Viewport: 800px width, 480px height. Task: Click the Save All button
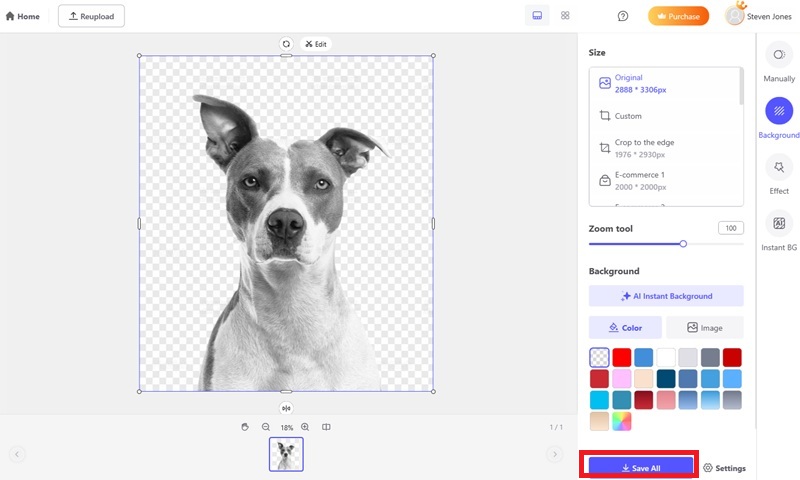tap(641, 467)
